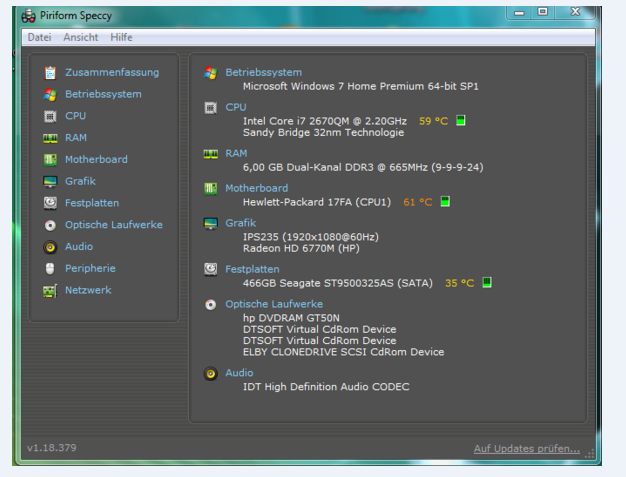Follow the RAM heading link in summary

pyautogui.click(x=236, y=153)
